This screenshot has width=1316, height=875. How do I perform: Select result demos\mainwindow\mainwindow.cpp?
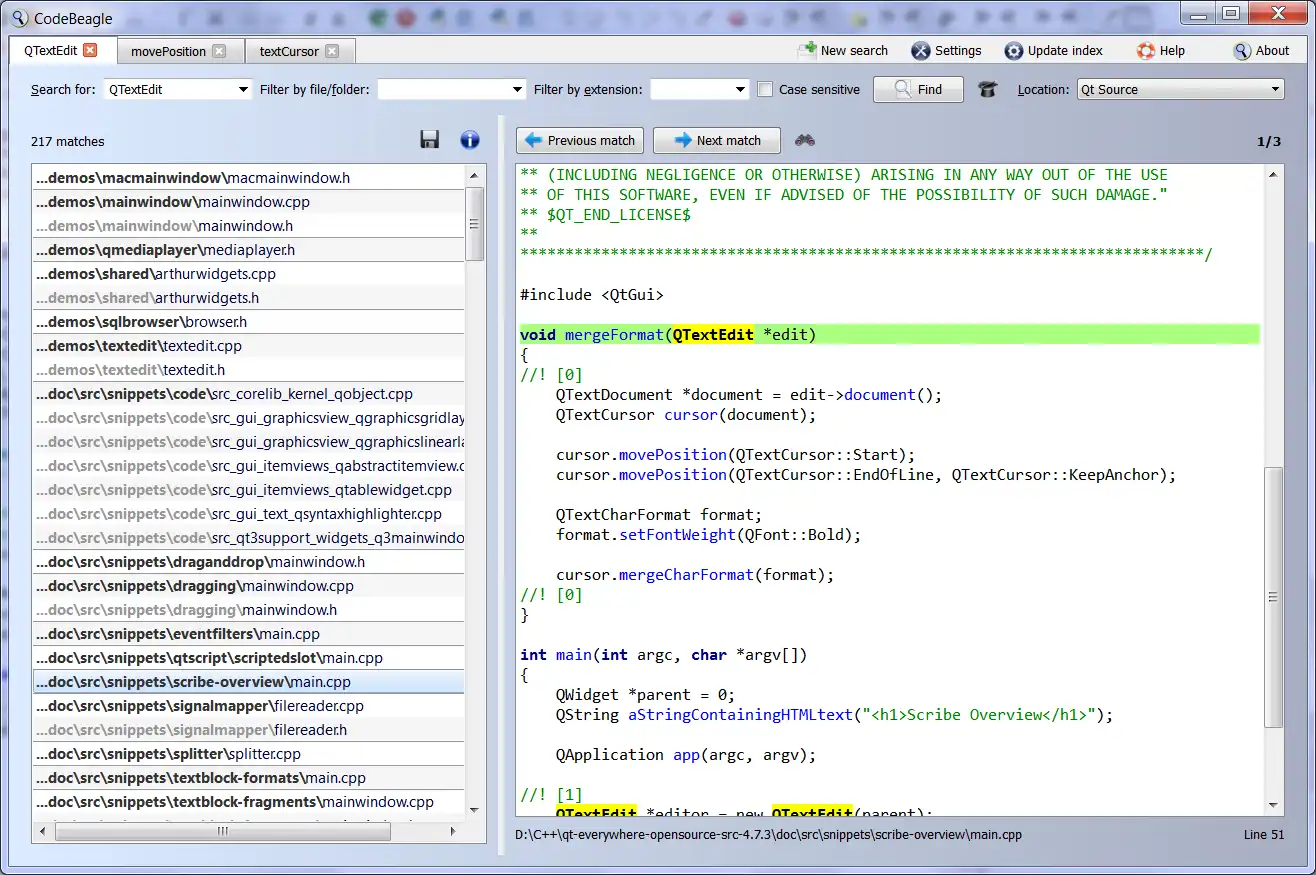(249, 202)
